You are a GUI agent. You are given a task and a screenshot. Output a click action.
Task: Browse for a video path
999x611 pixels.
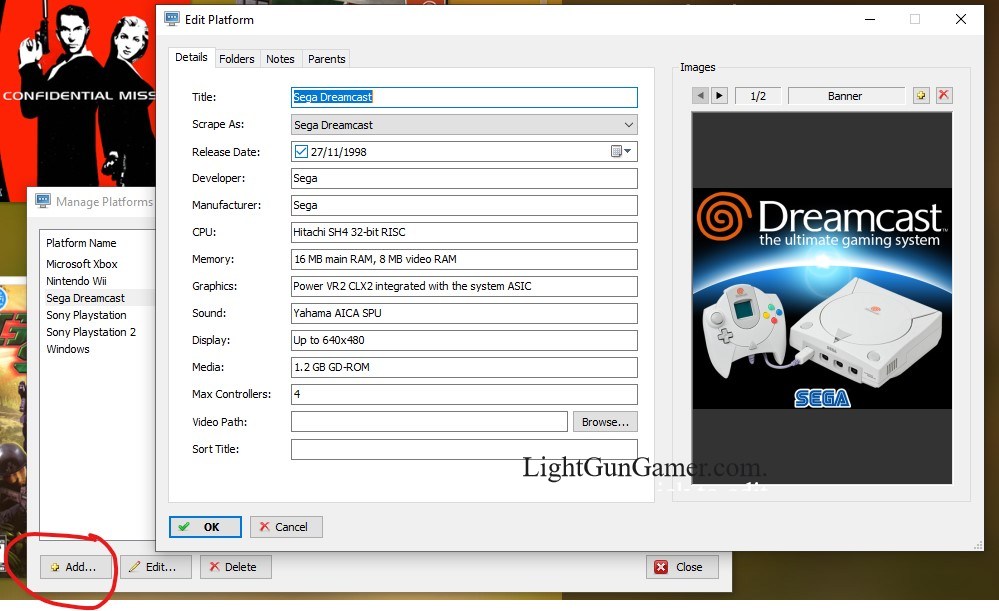point(605,422)
